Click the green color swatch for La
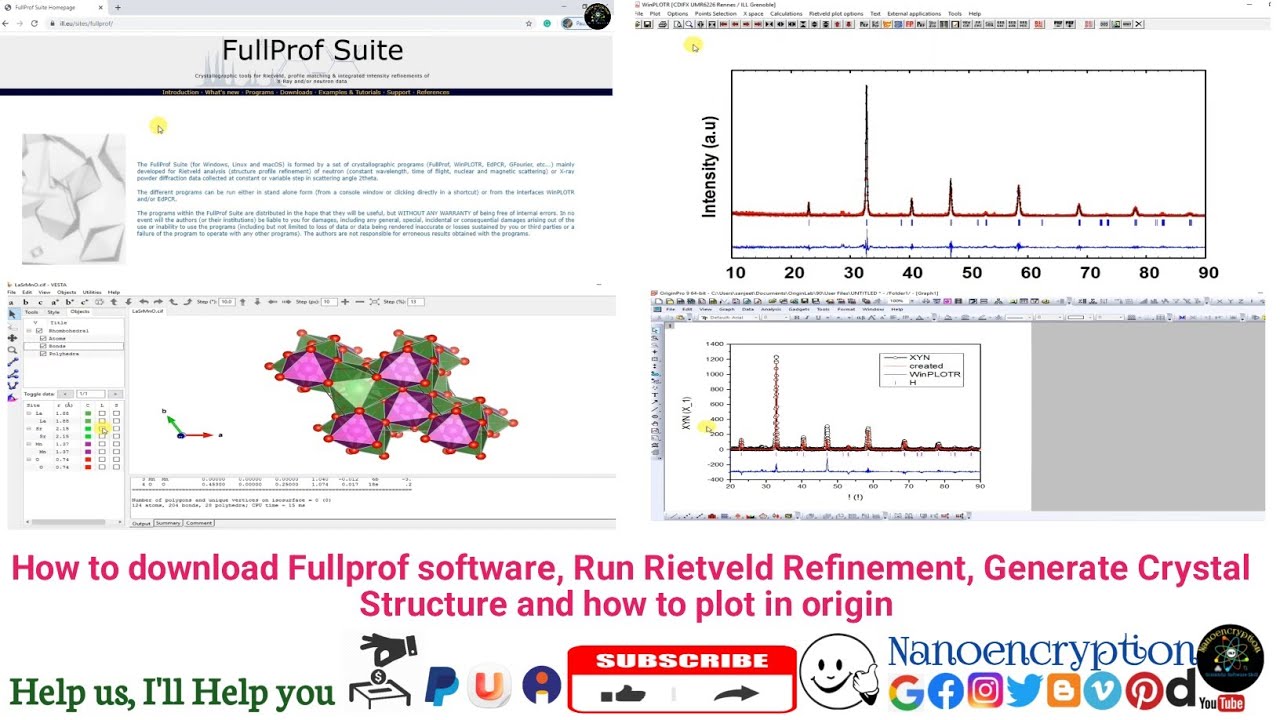The width and height of the screenshot is (1280, 720). 88,413
